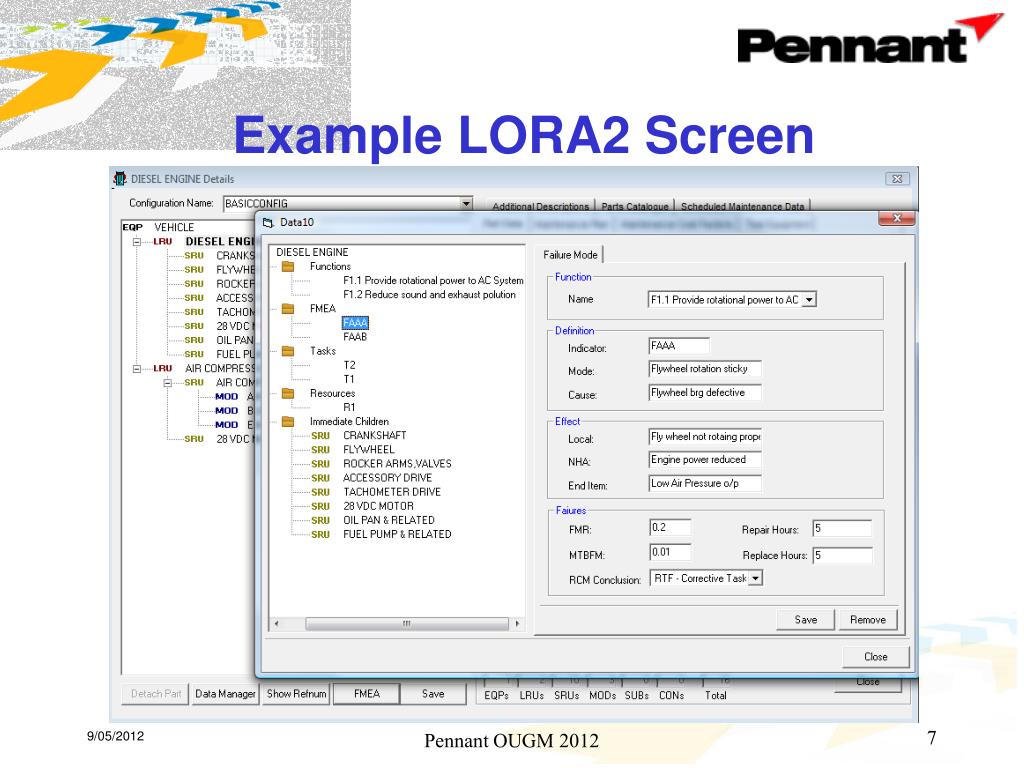Click the FMEA button in bottom bar
This screenshot has width=1024, height=768.
tap(366, 694)
